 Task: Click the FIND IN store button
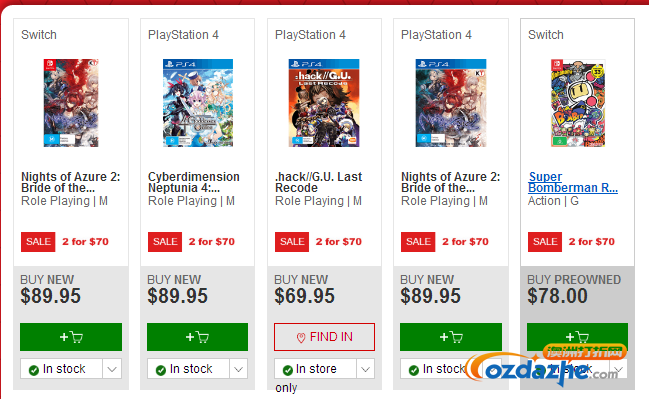pos(324,337)
